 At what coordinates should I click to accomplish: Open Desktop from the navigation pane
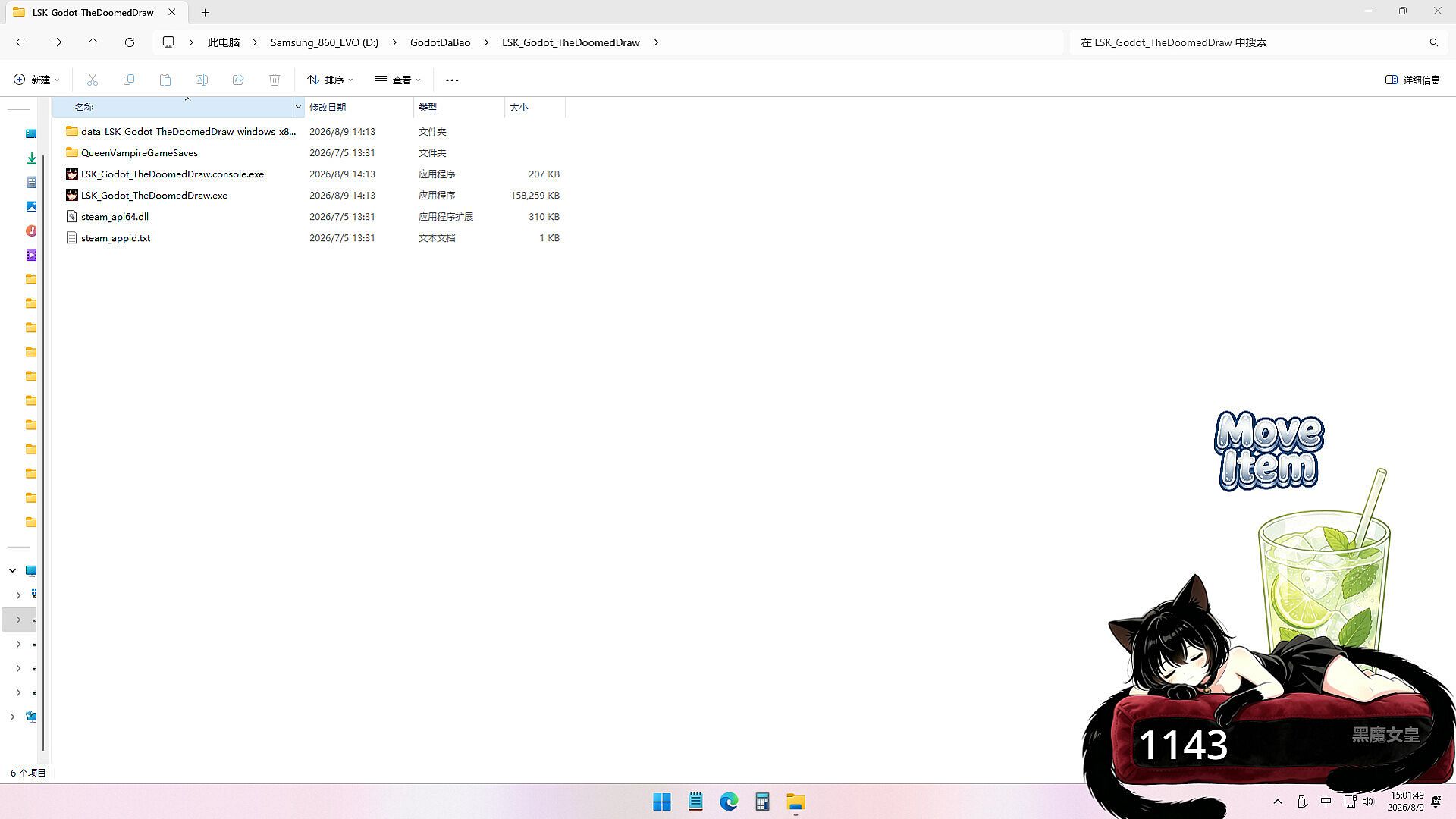[x=31, y=133]
